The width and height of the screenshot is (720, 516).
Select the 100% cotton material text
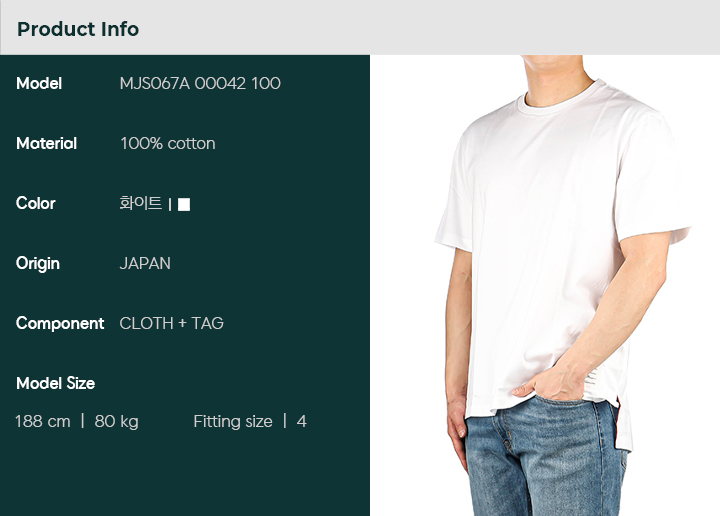pos(168,144)
